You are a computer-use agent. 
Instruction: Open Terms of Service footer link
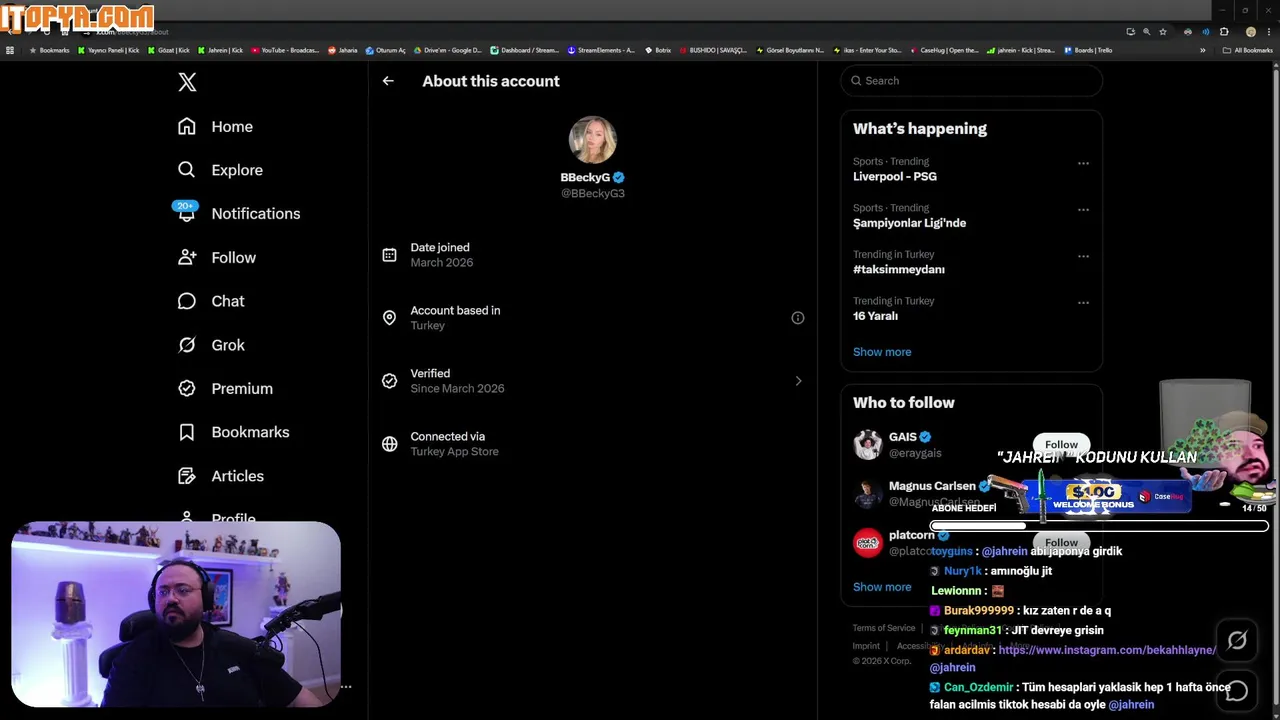(884, 628)
